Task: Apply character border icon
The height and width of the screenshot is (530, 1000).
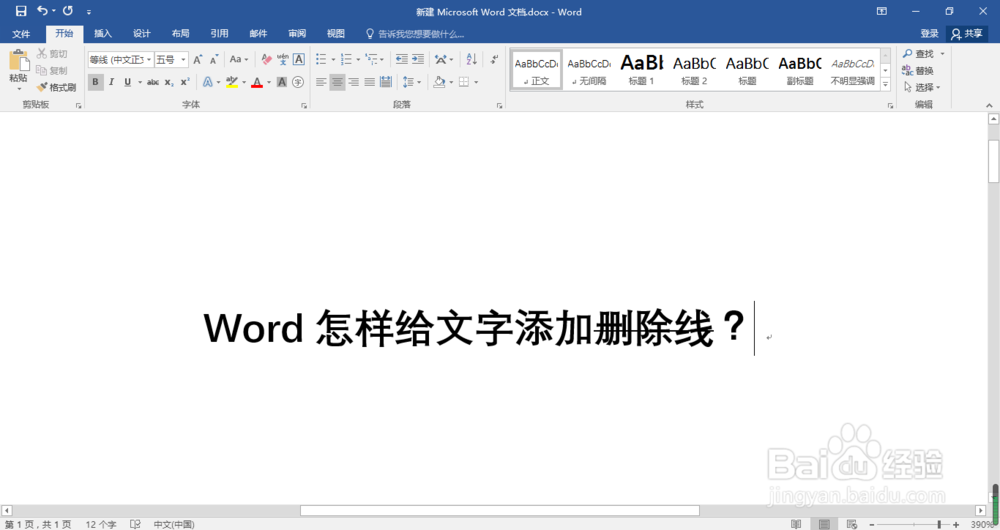Action: coord(298,59)
